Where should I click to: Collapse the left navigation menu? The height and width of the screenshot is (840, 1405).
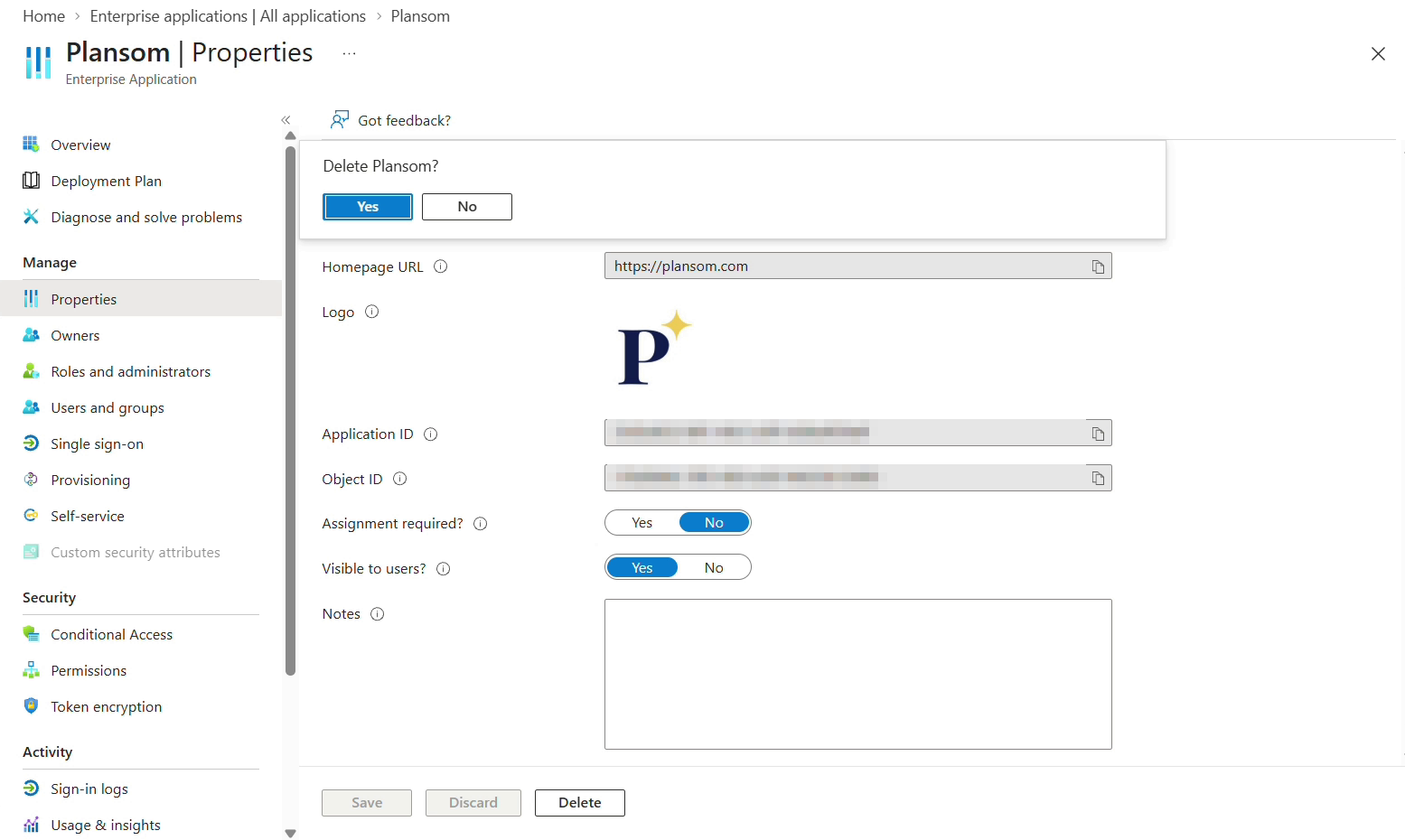[x=286, y=120]
